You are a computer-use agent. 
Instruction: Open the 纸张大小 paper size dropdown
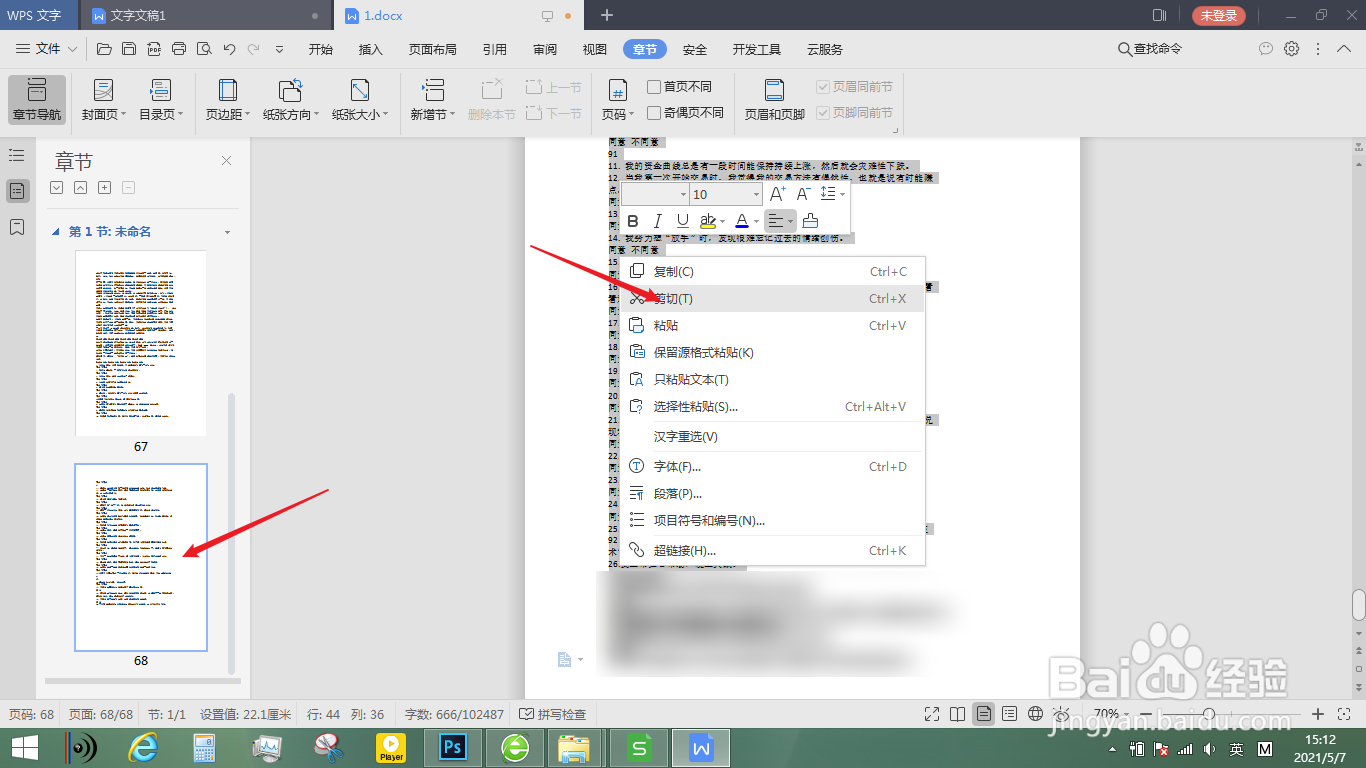360,99
